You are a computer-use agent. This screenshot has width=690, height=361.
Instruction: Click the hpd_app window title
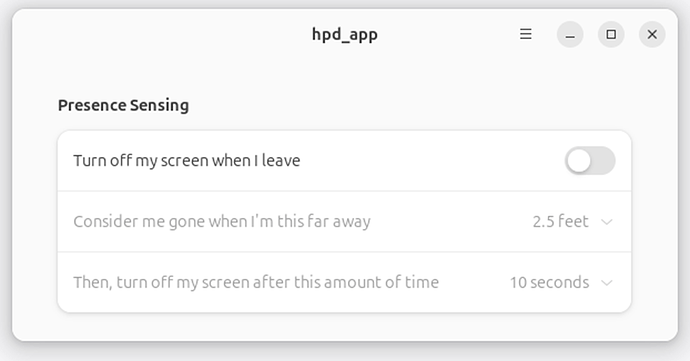[345, 34]
